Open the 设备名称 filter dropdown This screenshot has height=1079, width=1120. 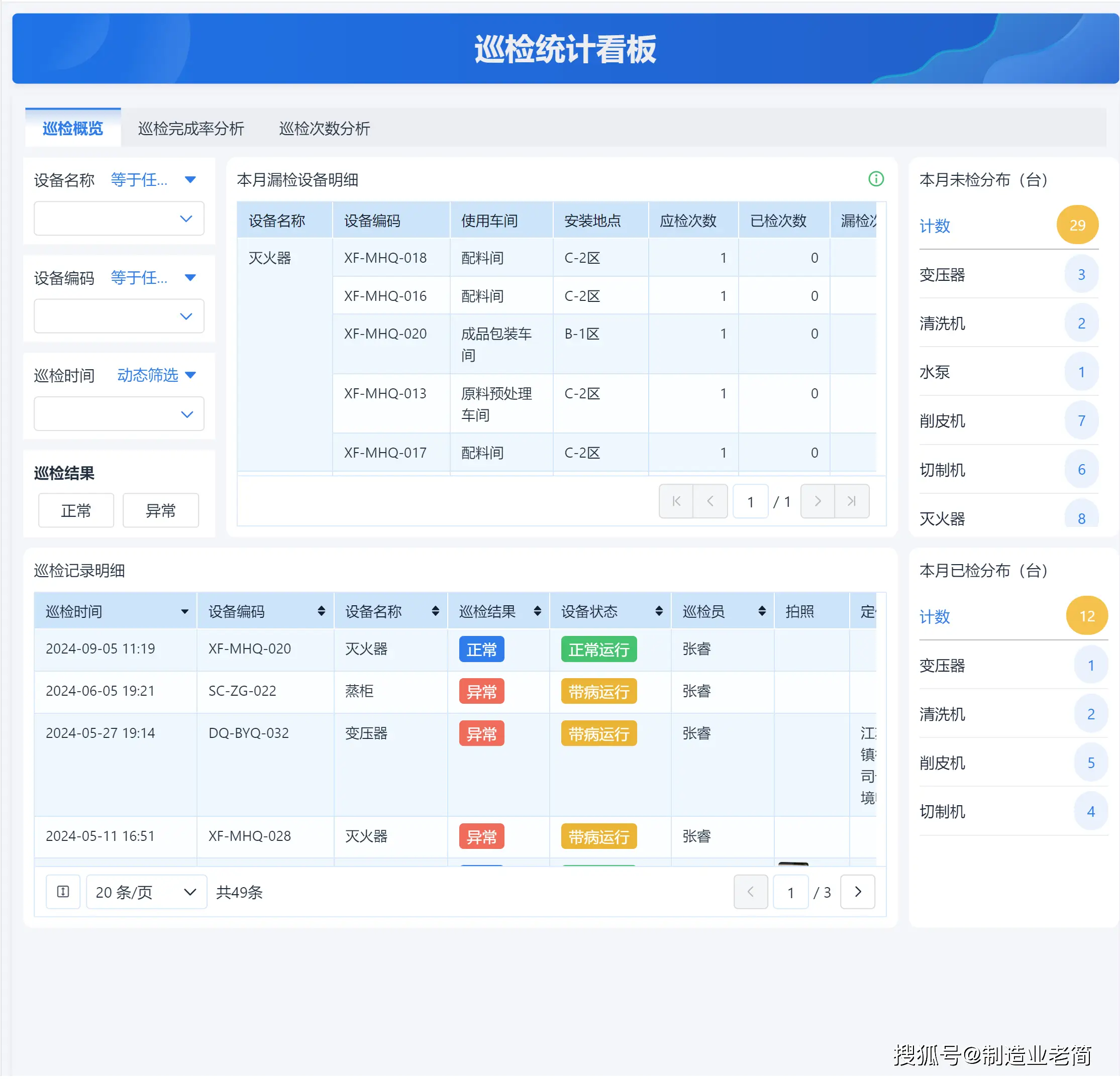tap(118, 218)
